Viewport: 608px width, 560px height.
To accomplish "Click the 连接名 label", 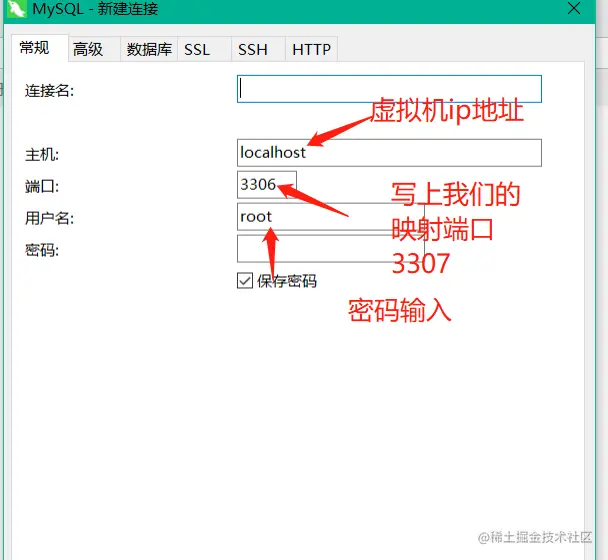I will (49, 91).
